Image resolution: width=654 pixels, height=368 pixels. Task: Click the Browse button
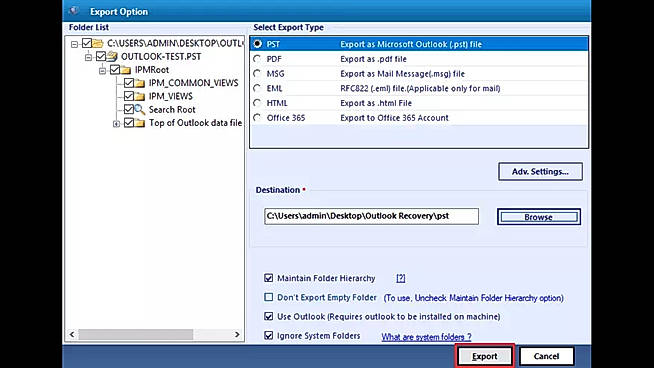(538, 217)
